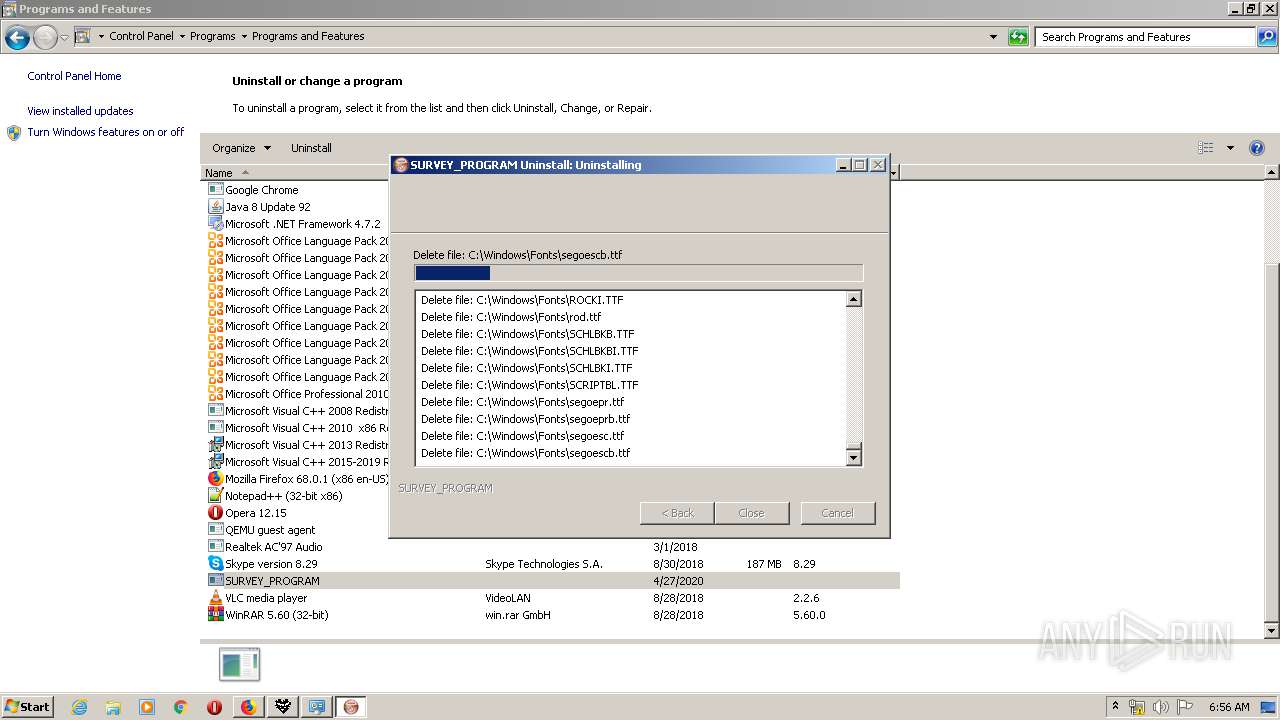Click the Opera 12.15 program icon
Image resolution: width=1280 pixels, height=720 pixels.
[x=215, y=513]
